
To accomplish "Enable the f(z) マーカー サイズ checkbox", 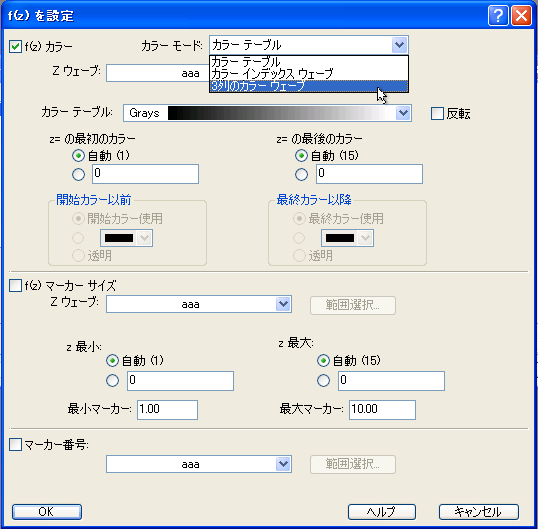I will pyautogui.click(x=15, y=285).
